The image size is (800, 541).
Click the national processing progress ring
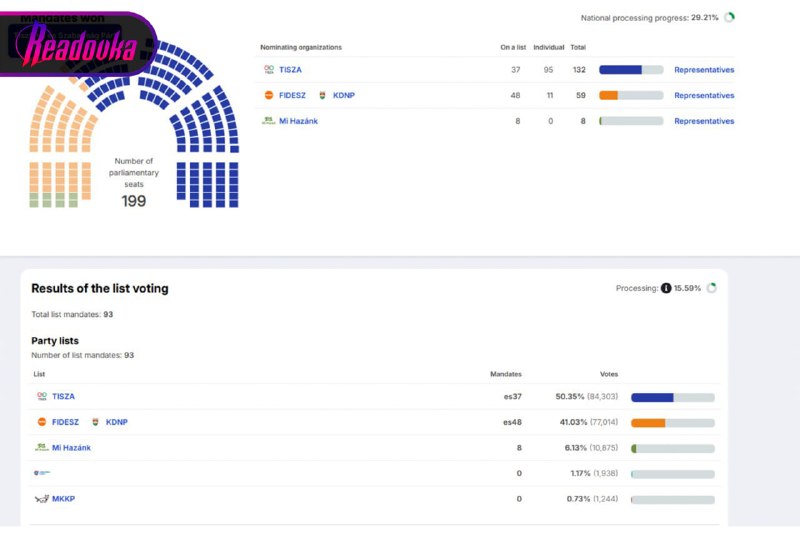730,18
